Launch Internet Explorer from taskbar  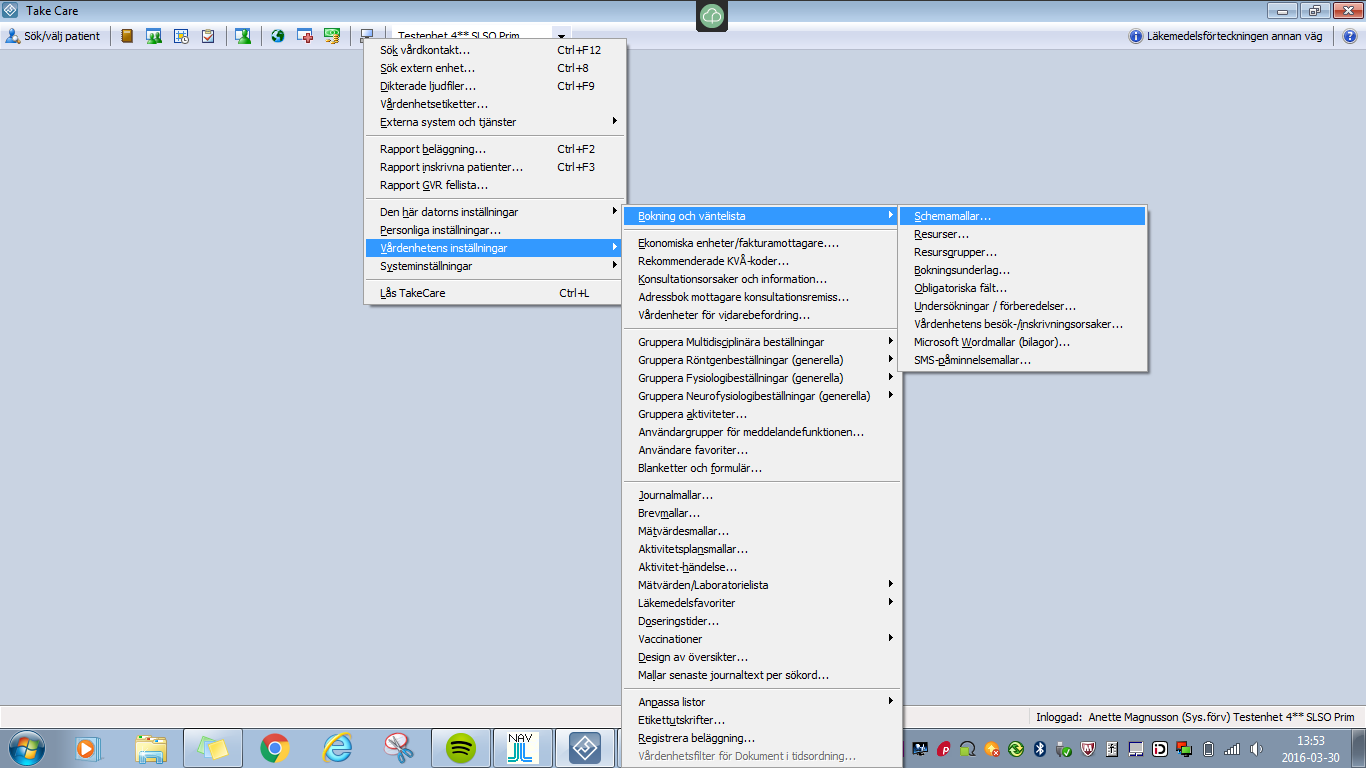click(337, 748)
